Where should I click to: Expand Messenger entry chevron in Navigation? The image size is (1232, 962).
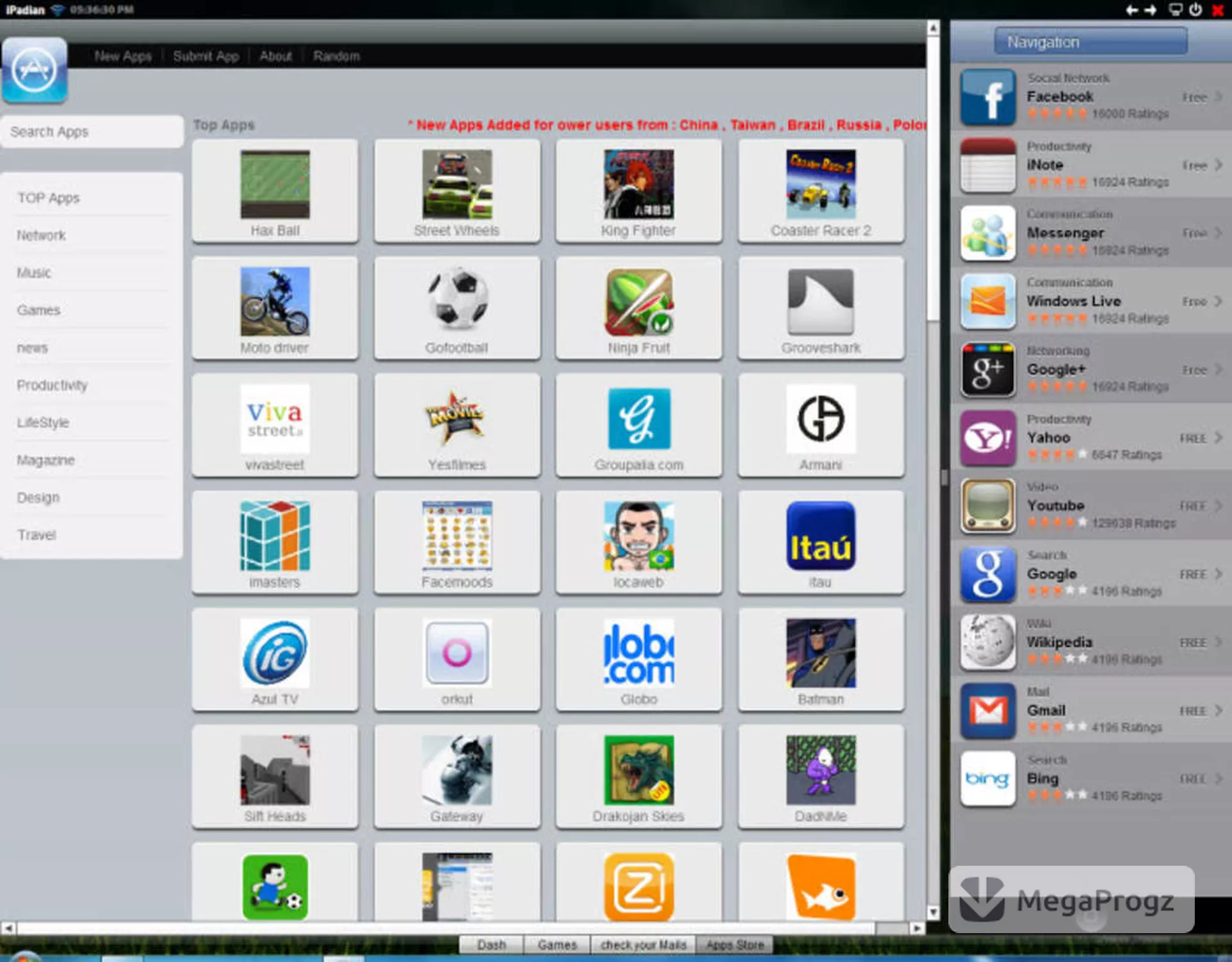(x=1218, y=233)
